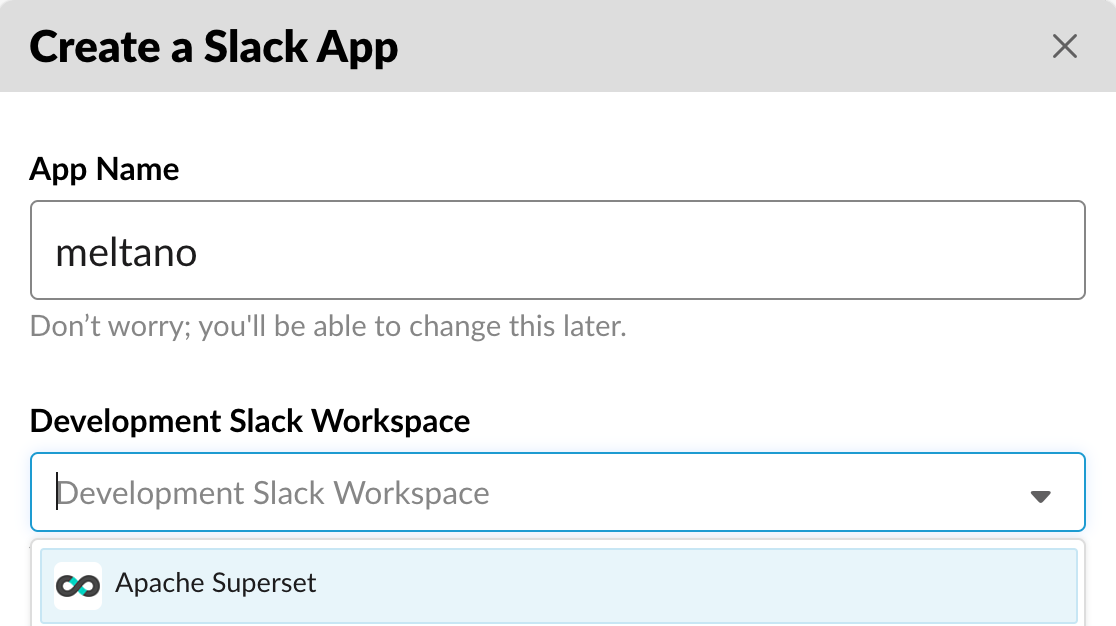Screen dimensions: 1116x626
Task: Click the helper text below the App Name field
Action: (x=327, y=325)
